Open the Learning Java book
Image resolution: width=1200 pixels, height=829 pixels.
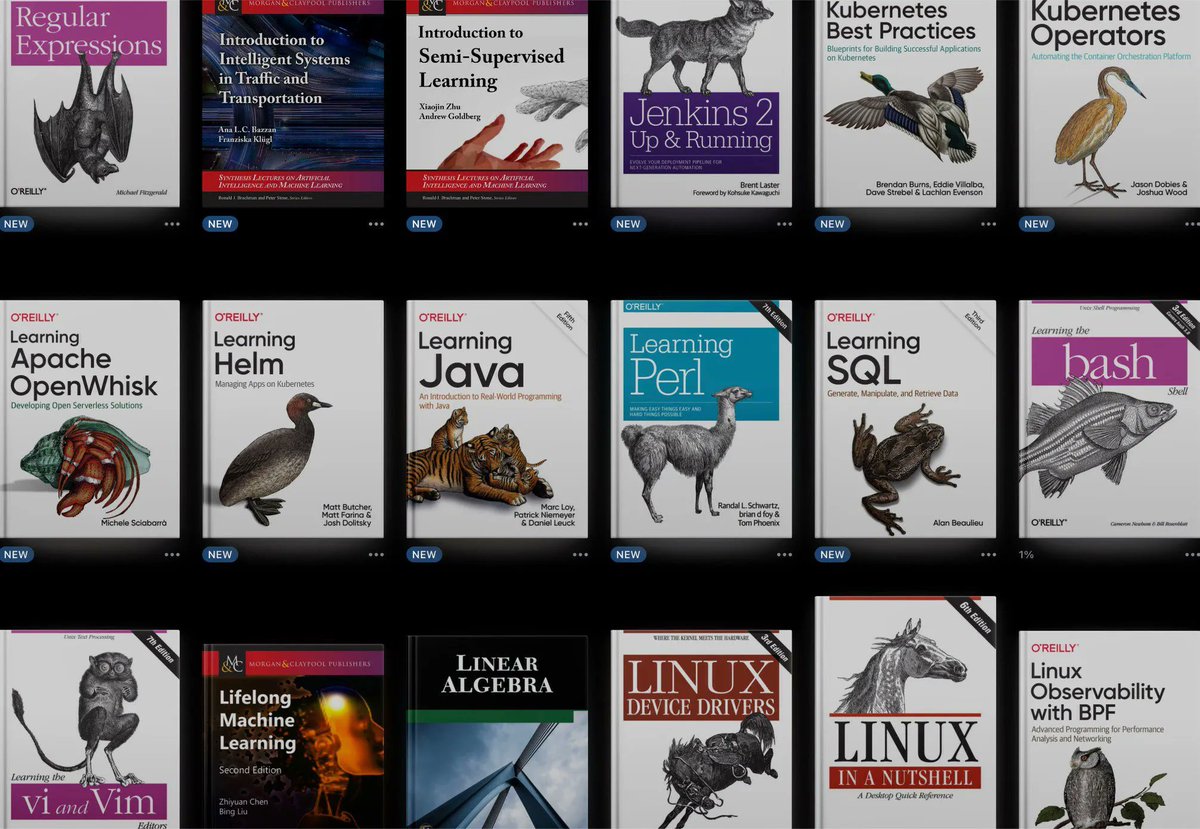[x=497, y=419]
